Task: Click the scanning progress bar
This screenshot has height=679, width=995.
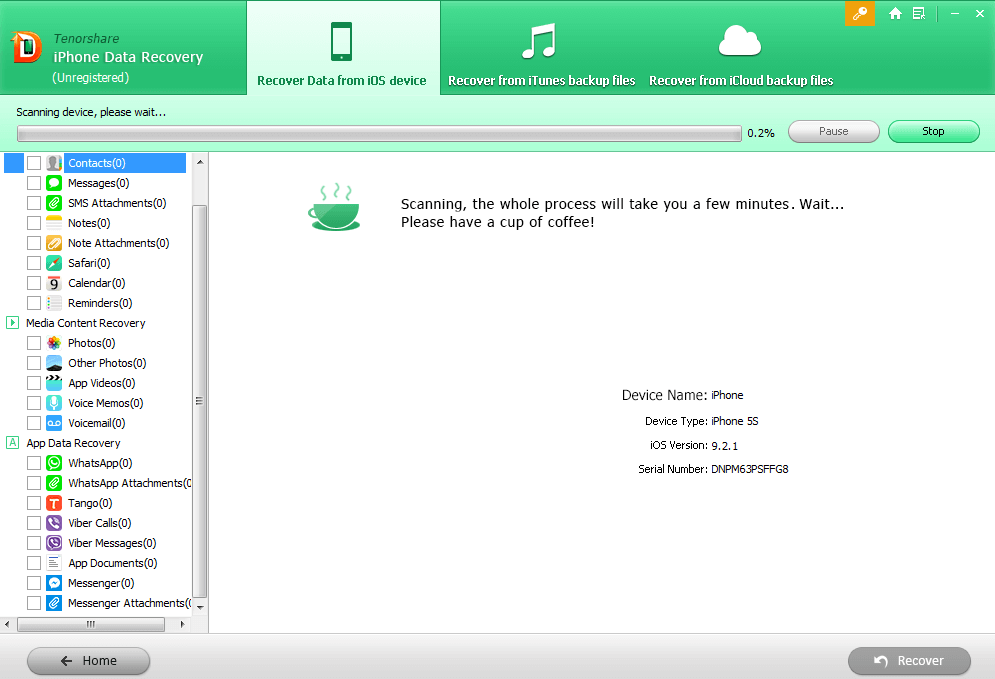Action: (379, 133)
